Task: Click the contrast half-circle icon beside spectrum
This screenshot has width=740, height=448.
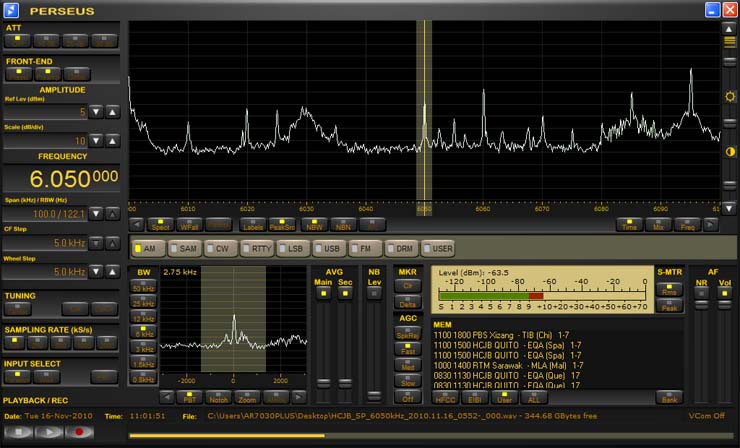Action: (x=730, y=152)
